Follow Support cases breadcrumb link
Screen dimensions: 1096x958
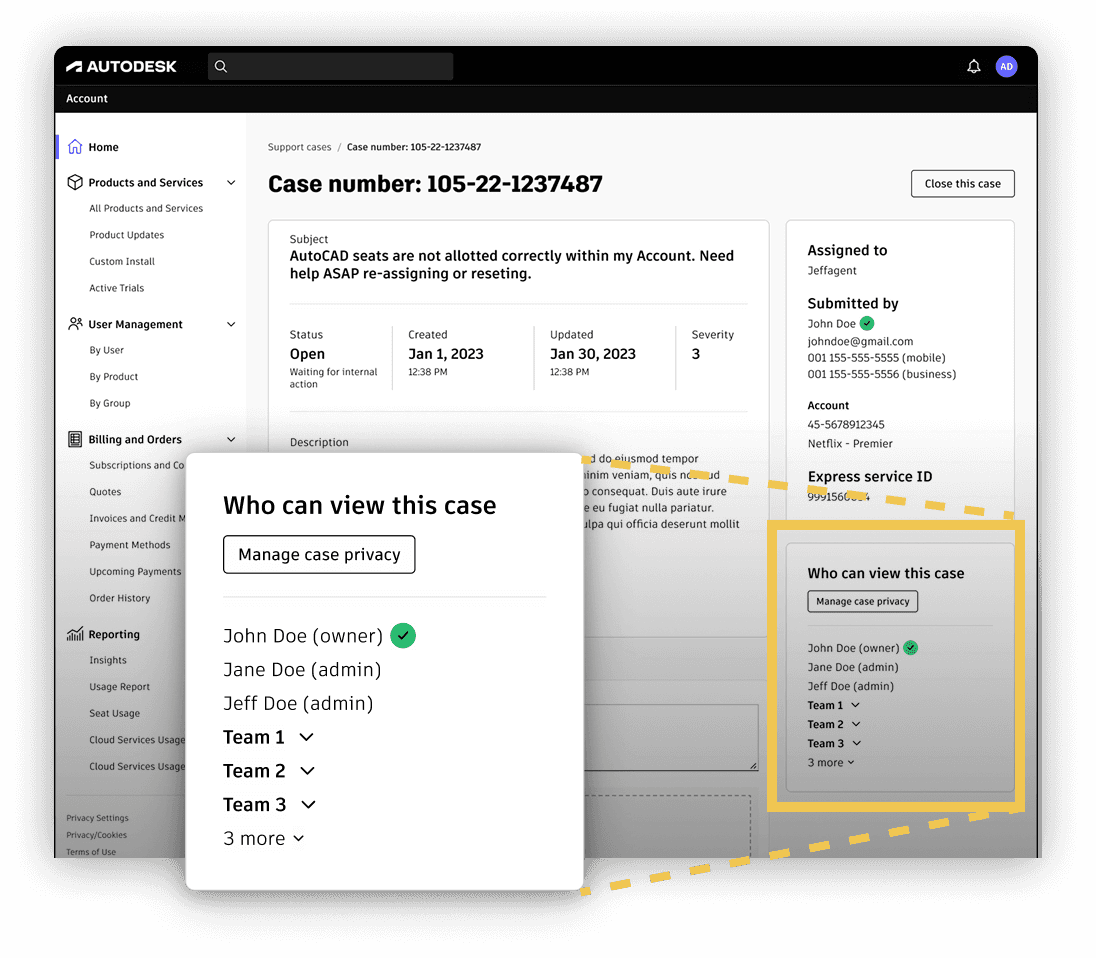click(x=299, y=147)
